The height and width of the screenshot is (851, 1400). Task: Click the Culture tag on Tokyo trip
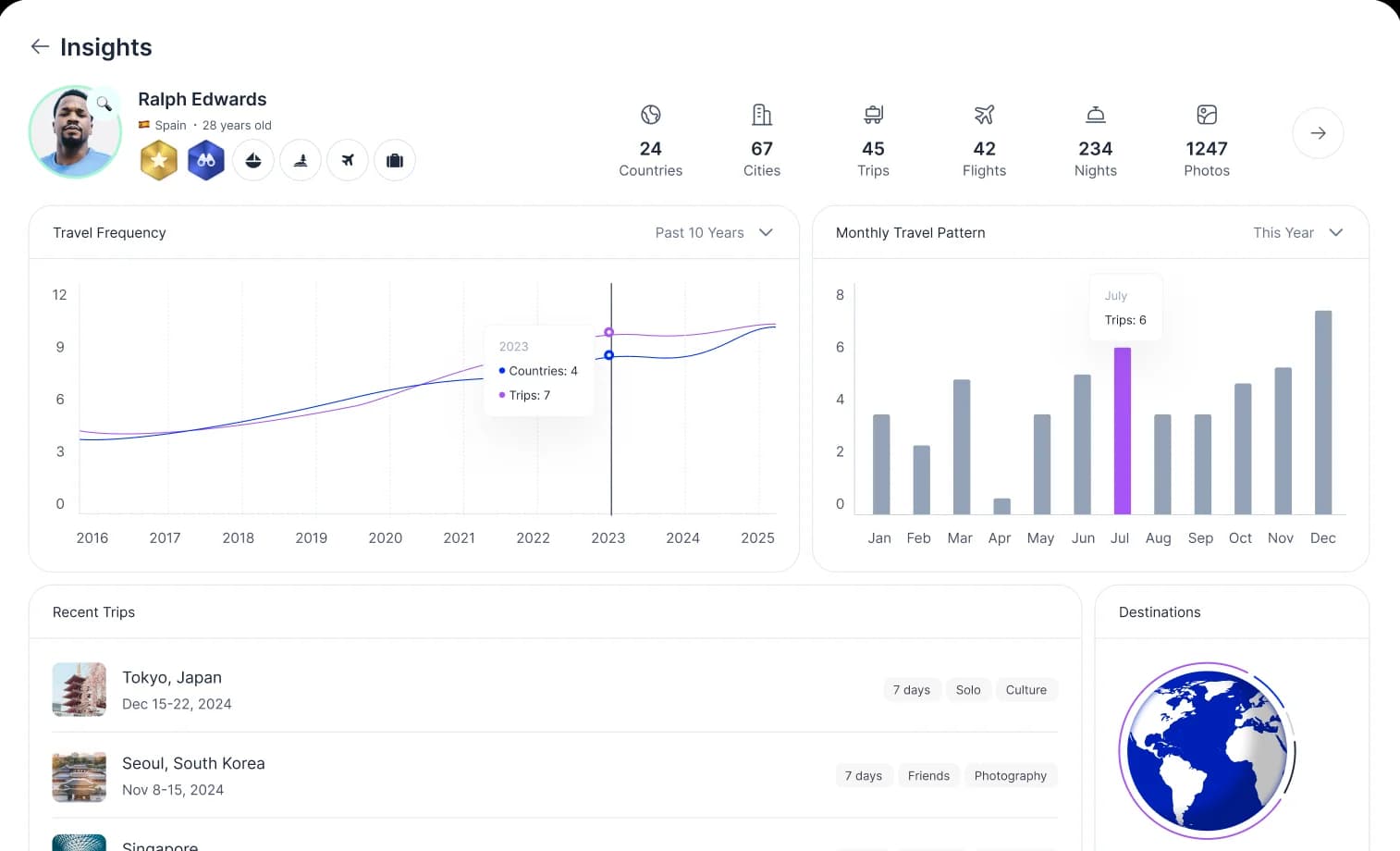click(x=1026, y=690)
